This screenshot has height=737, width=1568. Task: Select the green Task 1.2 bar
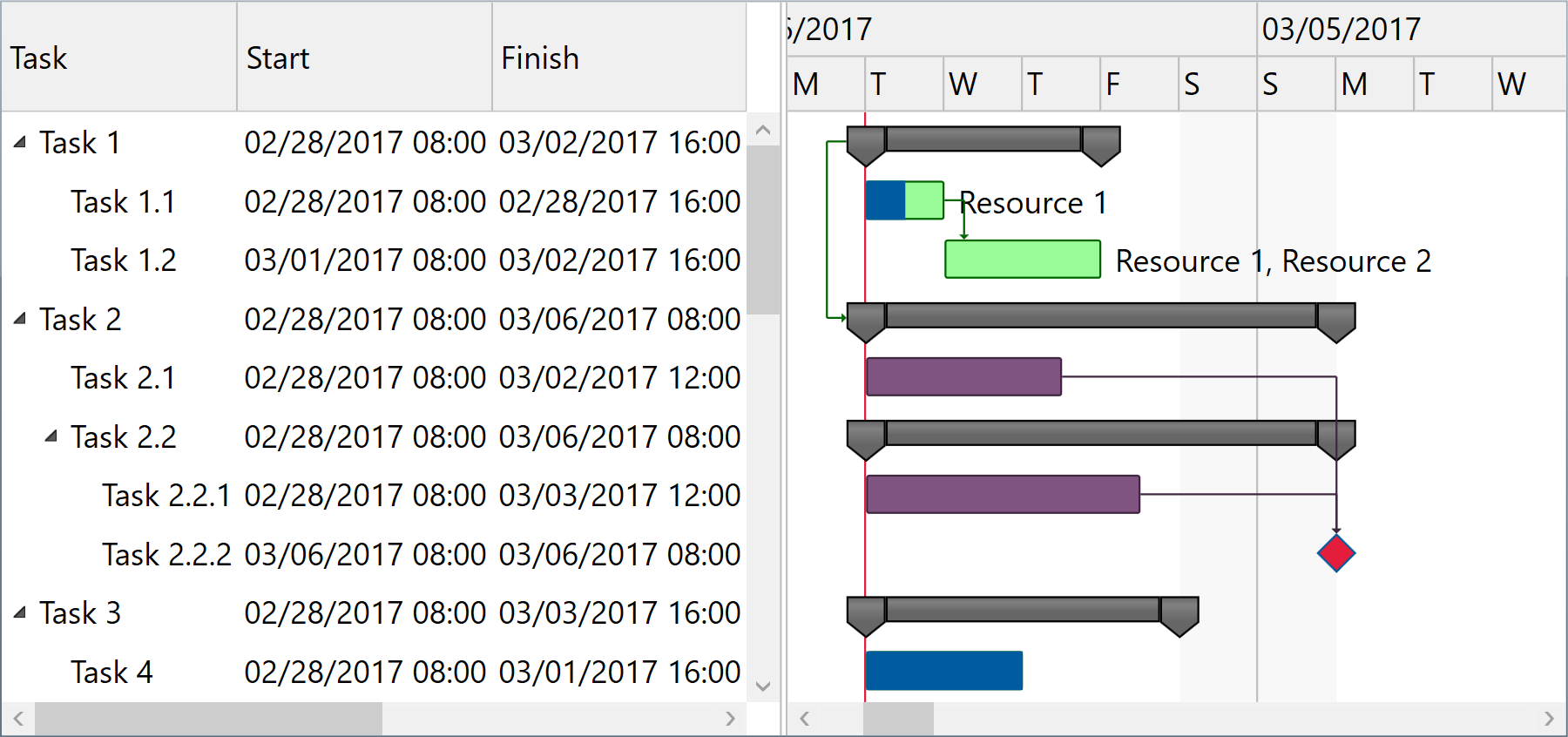[x=1023, y=260]
